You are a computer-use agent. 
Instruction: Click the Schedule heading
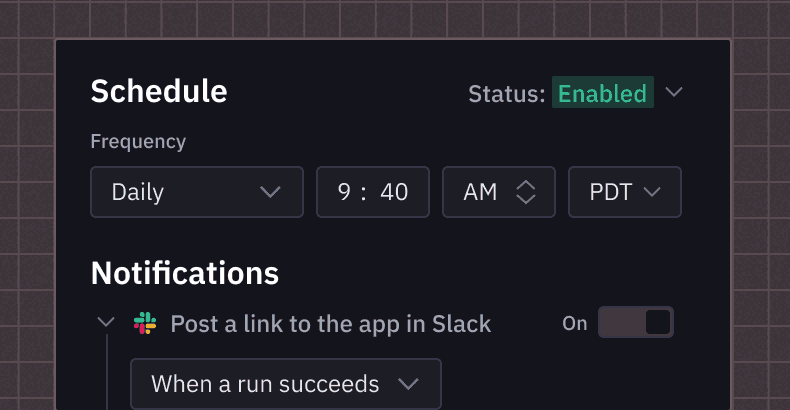coord(159,91)
